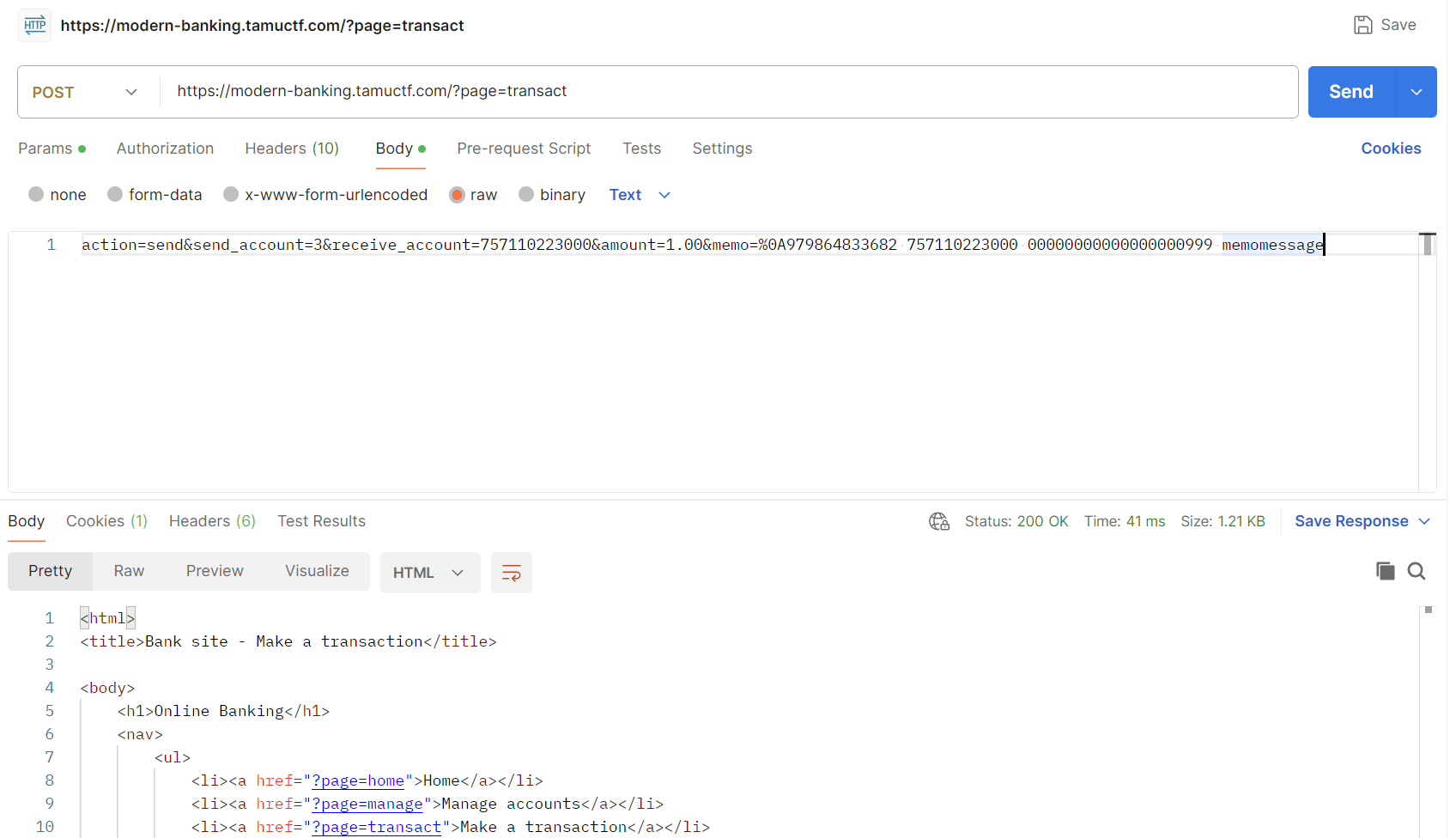The height and width of the screenshot is (838, 1456).
Task: Open the response Cookies (1) tab
Action: pos(106,521)
